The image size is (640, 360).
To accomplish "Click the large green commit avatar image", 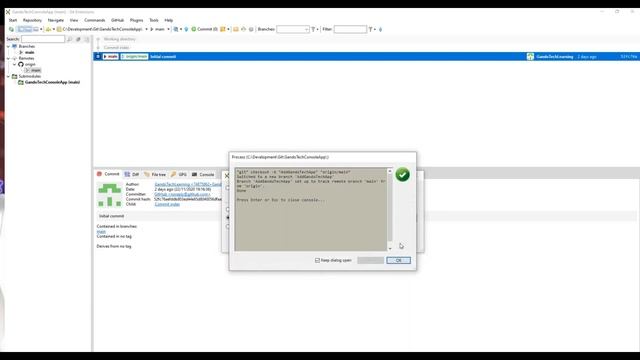I will coord(109,195).
